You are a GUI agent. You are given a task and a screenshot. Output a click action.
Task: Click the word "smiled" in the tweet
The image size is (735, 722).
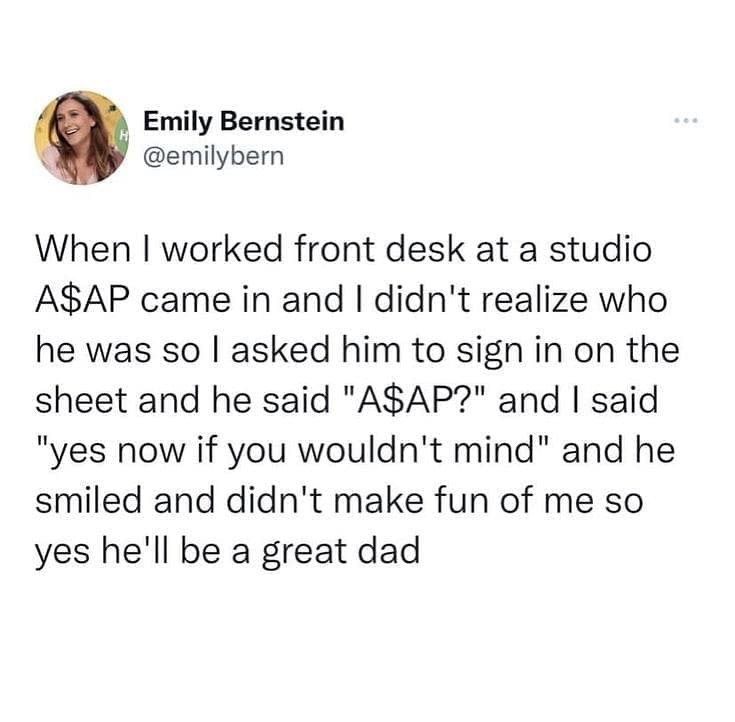(x=87, y=501)
